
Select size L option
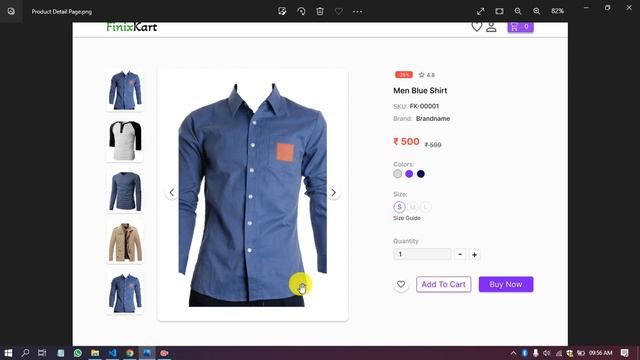[x=426, y=207]
